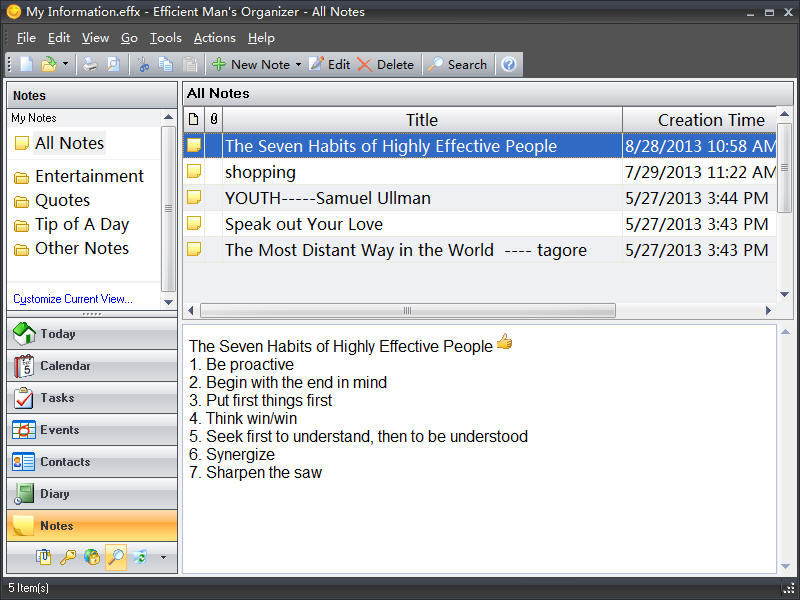The width and height of the screenshot is (800, 600).
Task: Sort notes by Title column header
Action: (422, 120)
